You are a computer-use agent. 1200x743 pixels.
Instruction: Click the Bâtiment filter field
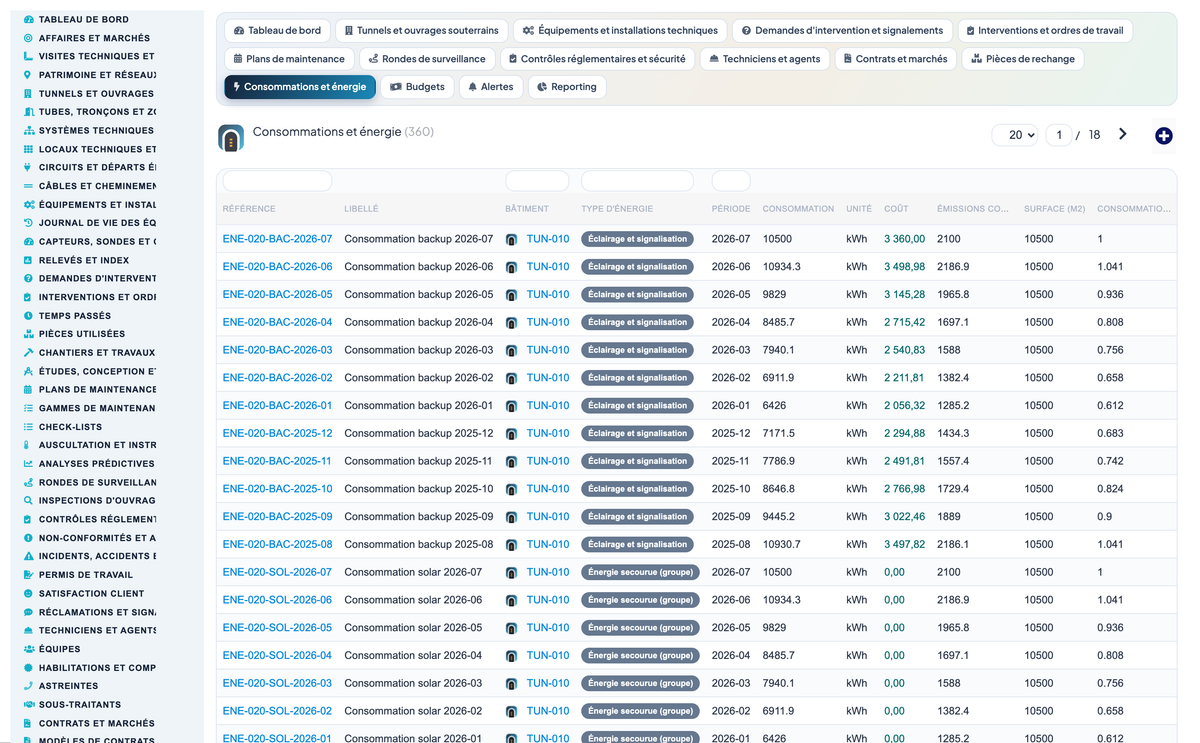coord(537,181)
